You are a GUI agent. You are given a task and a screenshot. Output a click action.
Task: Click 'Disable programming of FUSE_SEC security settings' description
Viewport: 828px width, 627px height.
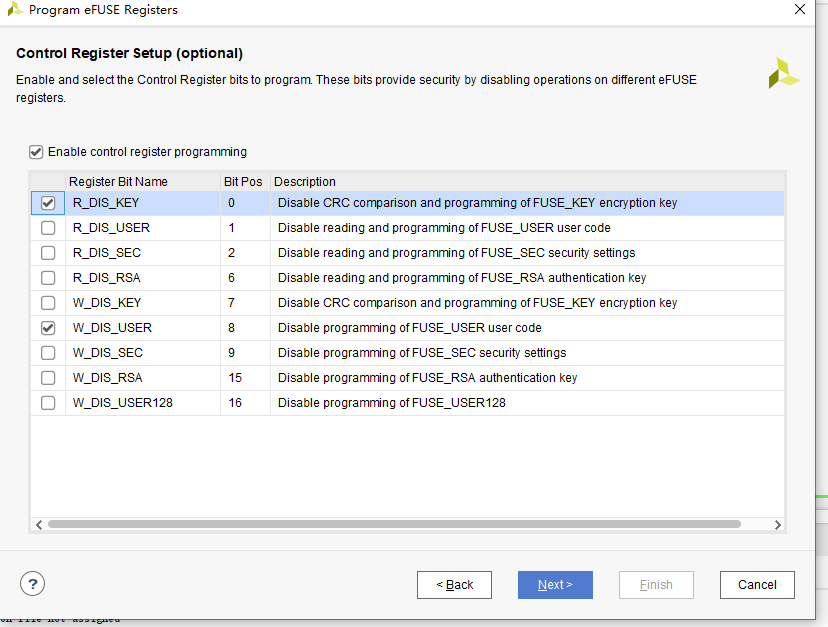(422, 353)
